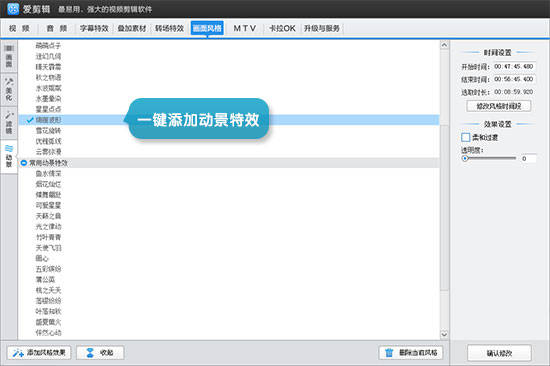Select the 天使飞羽 effect
Image resolution: width=550 pixels, height=366 pixels.
point(48,248)
